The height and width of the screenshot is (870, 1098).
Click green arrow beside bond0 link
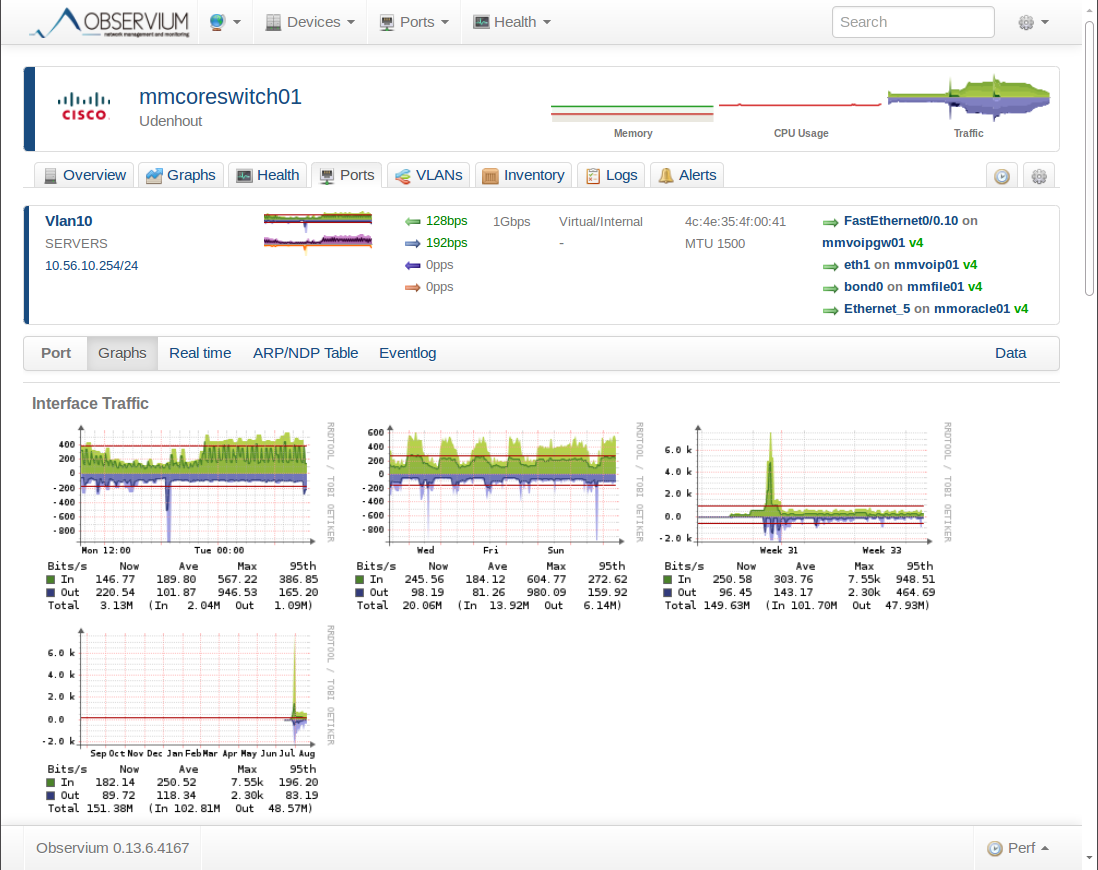point(831,288)
